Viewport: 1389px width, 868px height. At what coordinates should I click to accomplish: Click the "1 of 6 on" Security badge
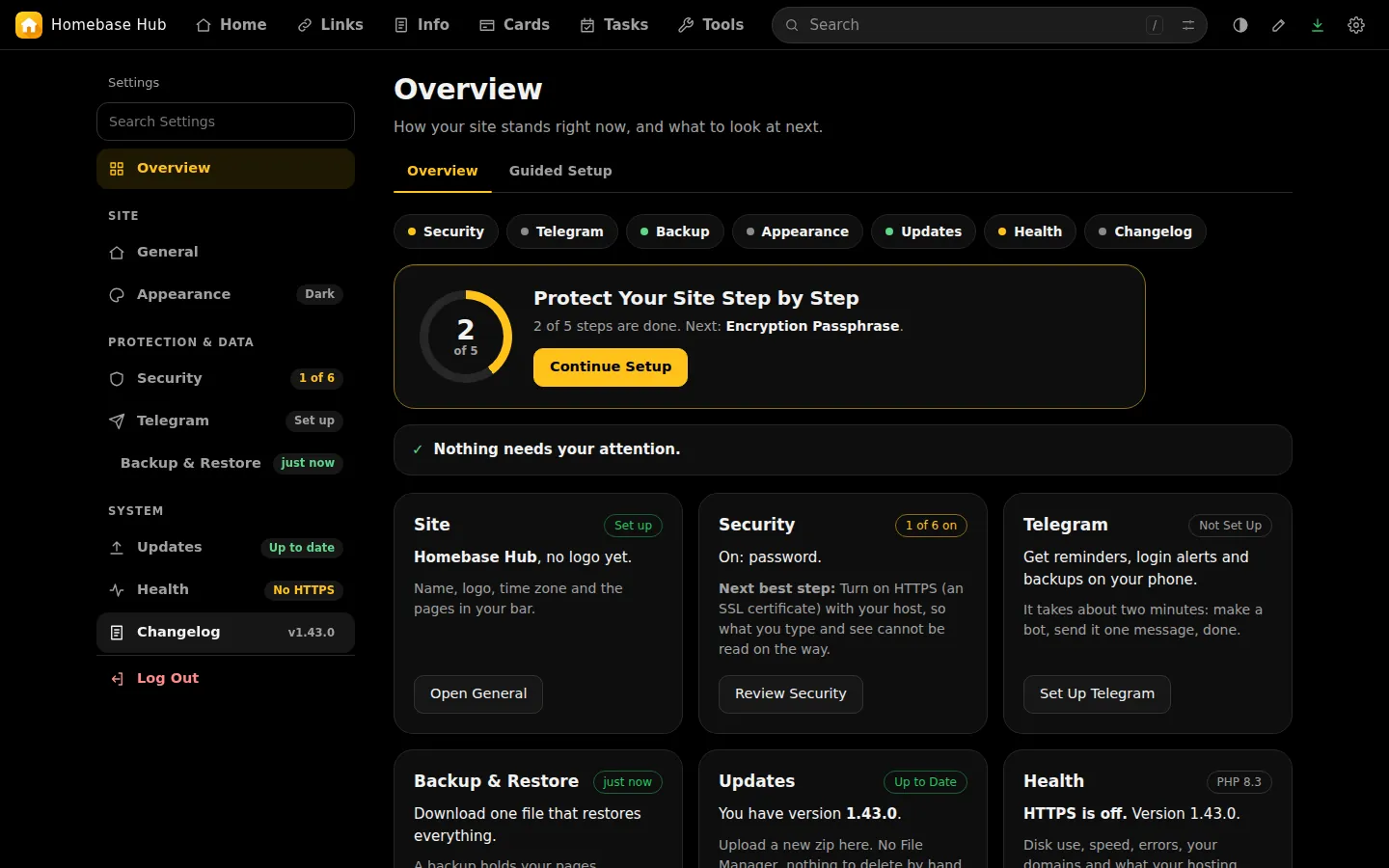coord(931,526)
